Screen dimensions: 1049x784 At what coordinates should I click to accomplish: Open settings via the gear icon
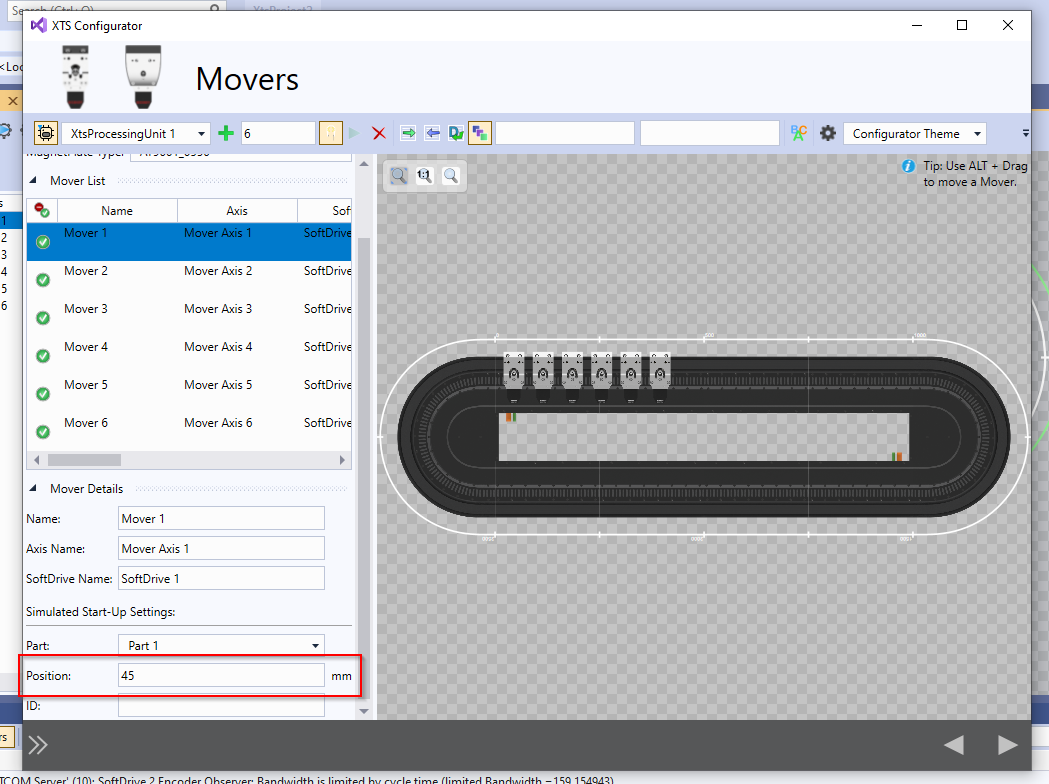[828, 133]
